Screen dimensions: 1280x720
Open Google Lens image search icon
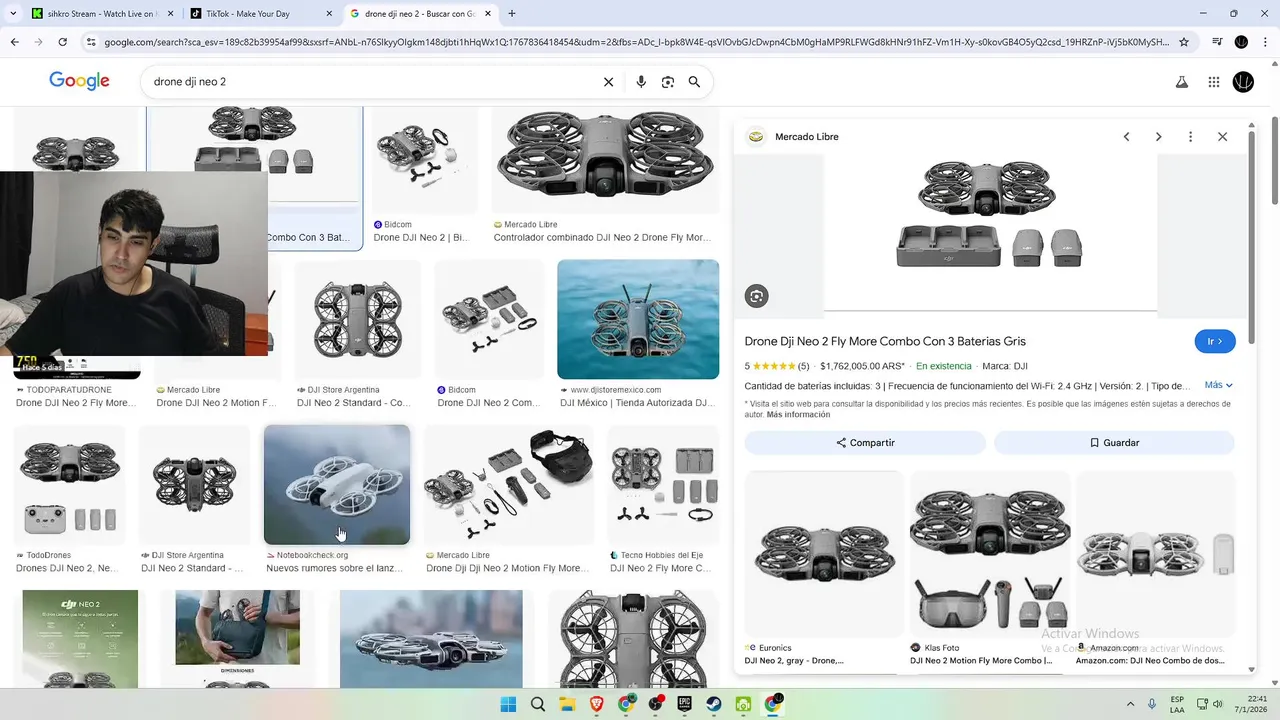click(x=668, y=82)
